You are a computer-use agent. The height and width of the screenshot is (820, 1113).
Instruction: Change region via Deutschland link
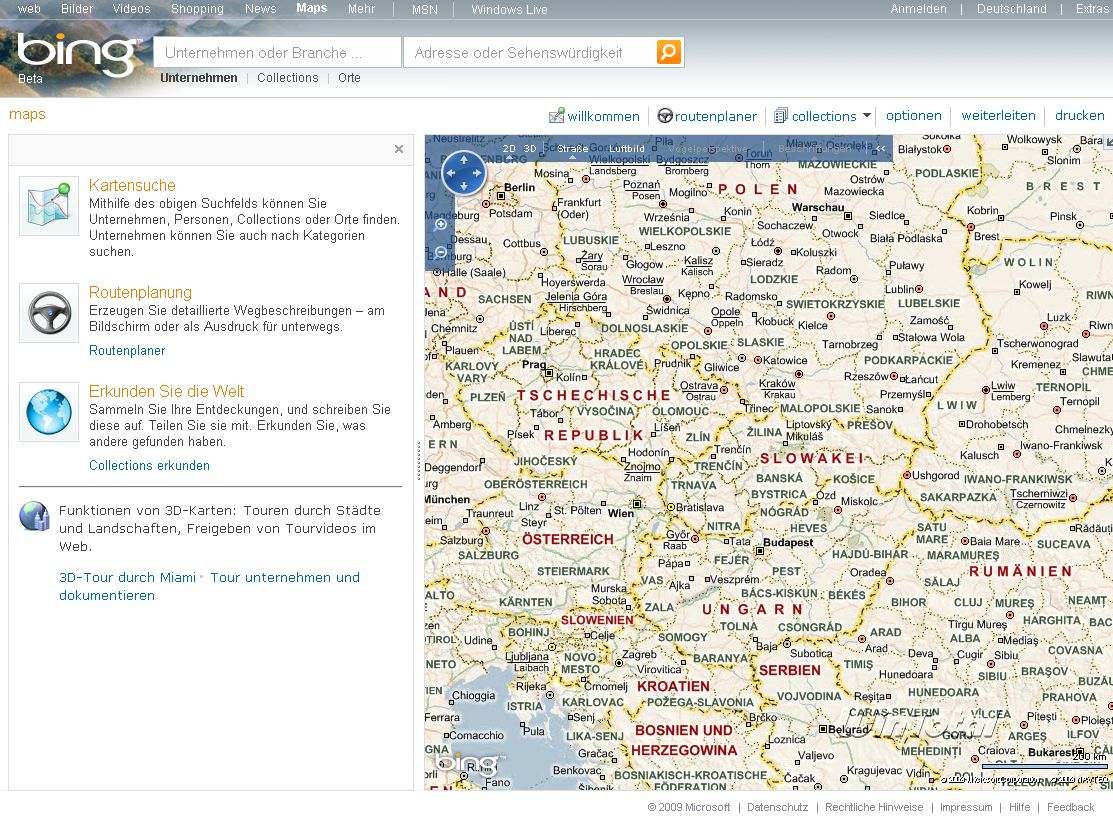coord(1011,9)
